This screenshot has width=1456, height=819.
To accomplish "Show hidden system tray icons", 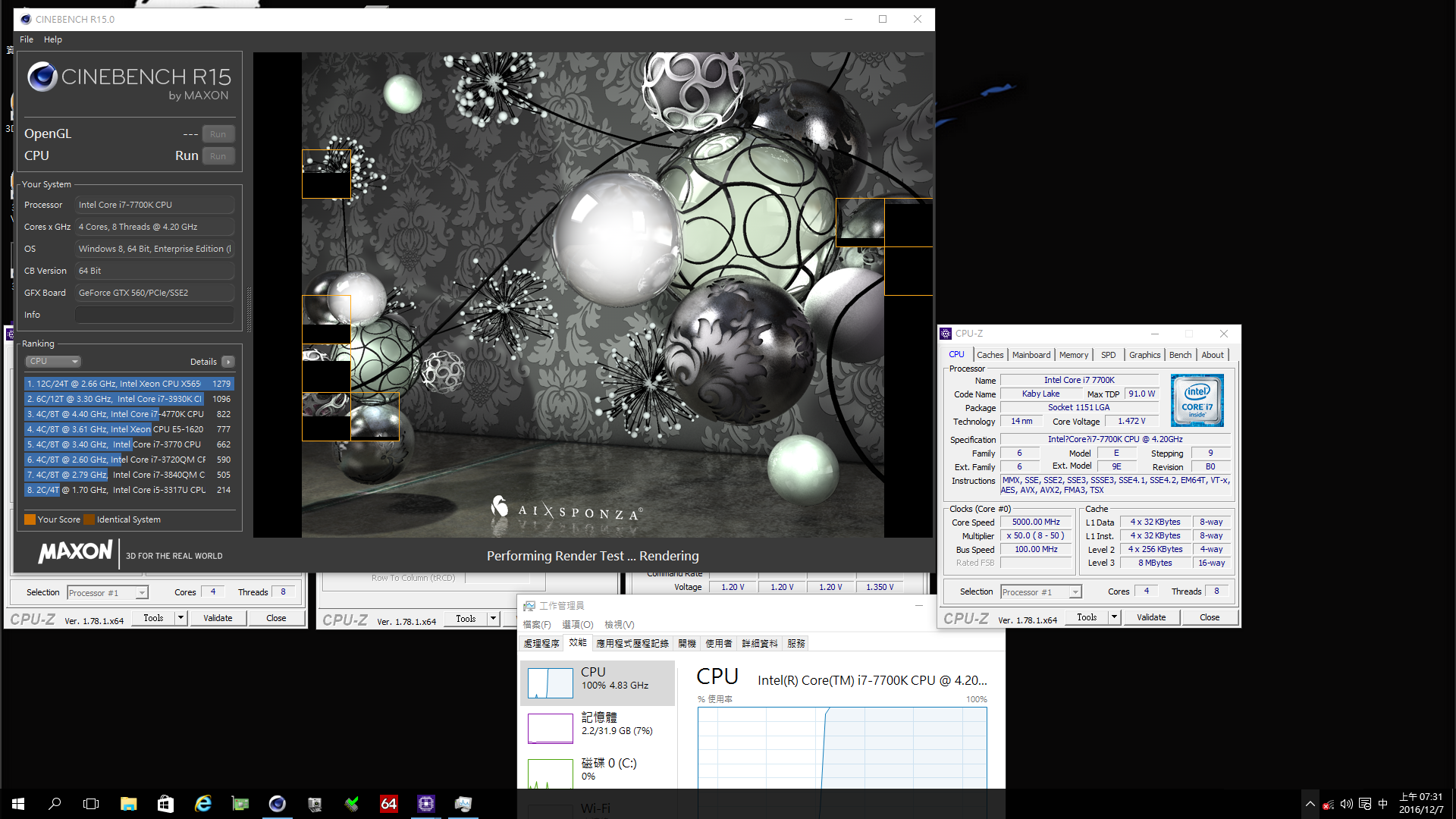I will click(x=1310, y=804).
